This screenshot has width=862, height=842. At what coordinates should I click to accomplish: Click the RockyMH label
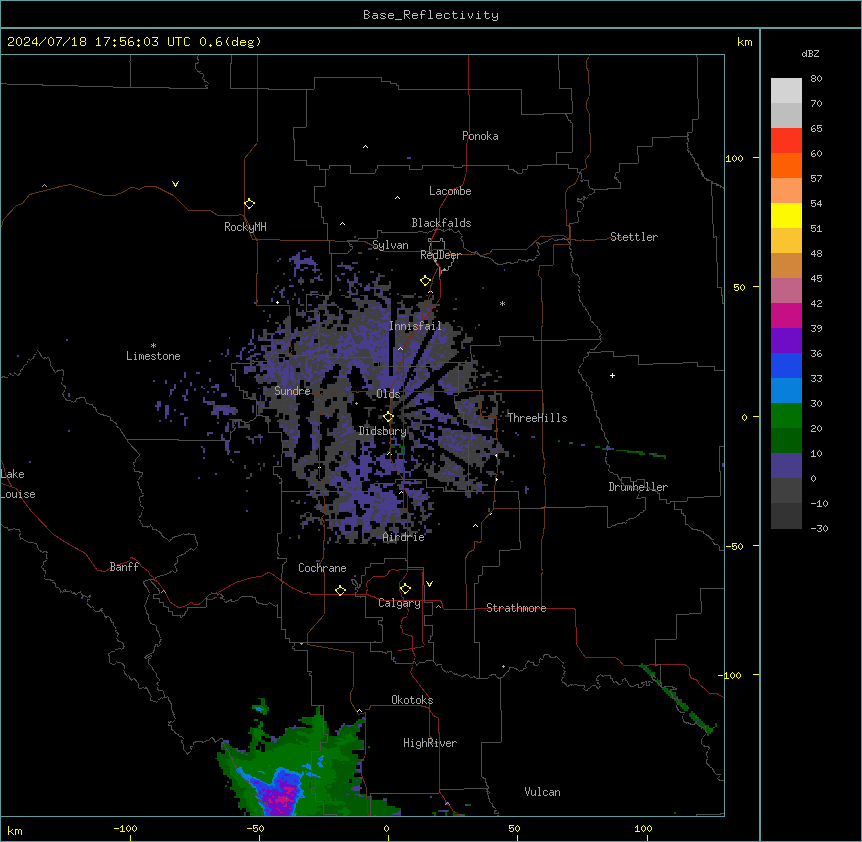coord(245,227)
